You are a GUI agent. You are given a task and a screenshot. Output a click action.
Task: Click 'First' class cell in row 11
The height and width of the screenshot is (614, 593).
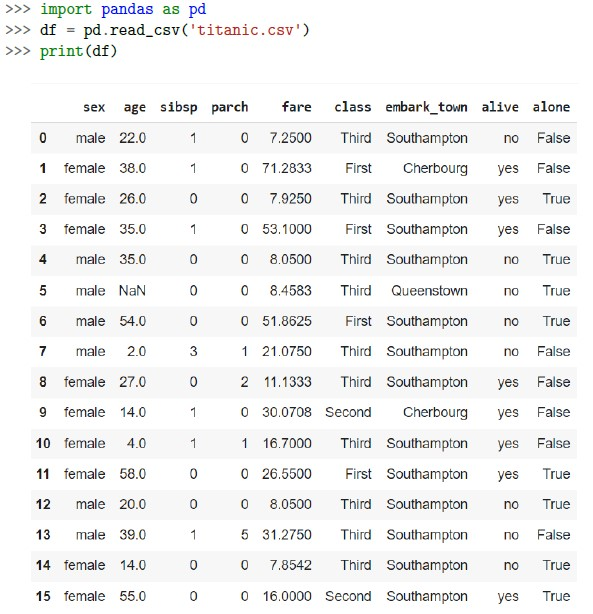[358, 474]
